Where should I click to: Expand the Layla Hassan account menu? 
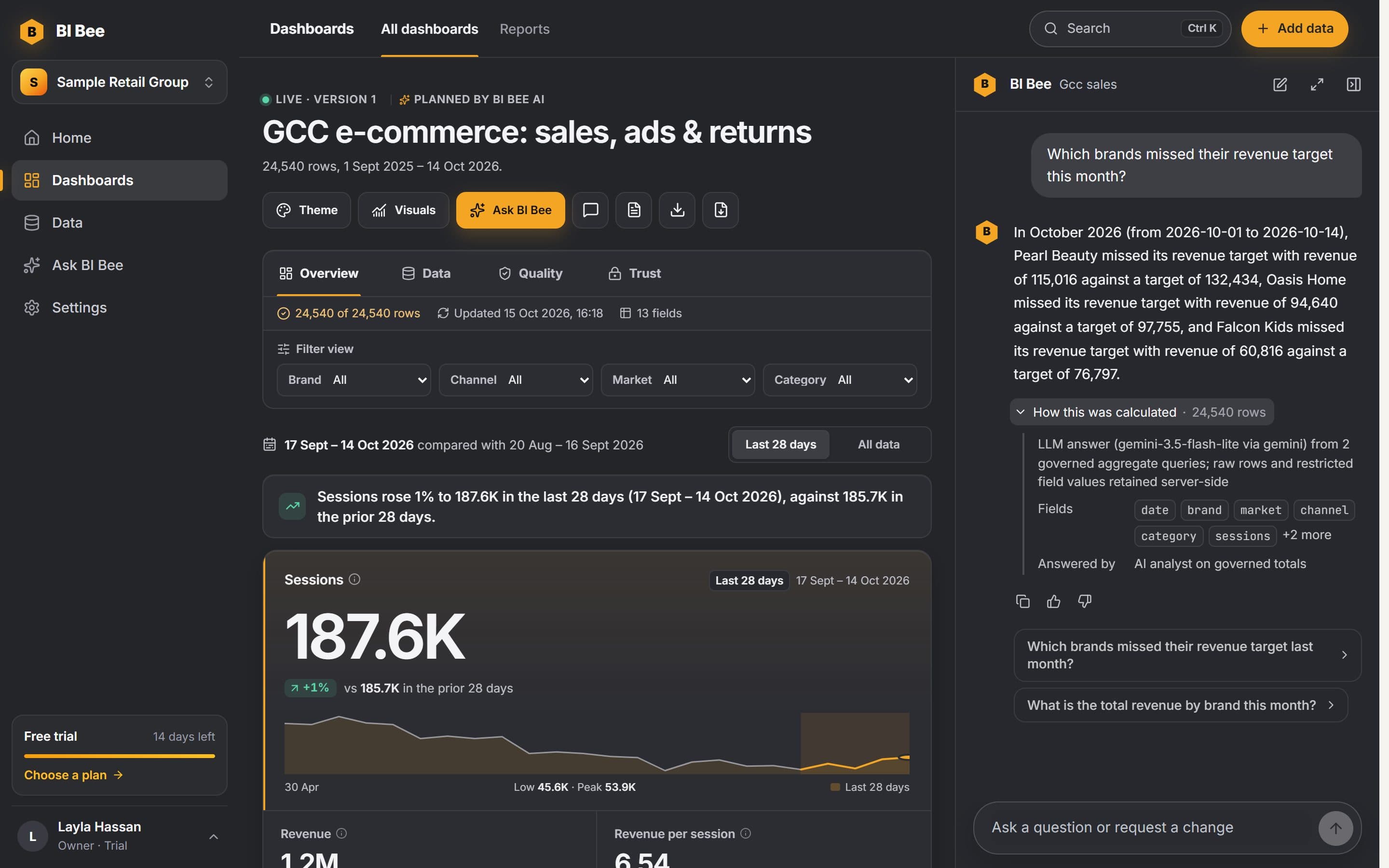point(120,837)
